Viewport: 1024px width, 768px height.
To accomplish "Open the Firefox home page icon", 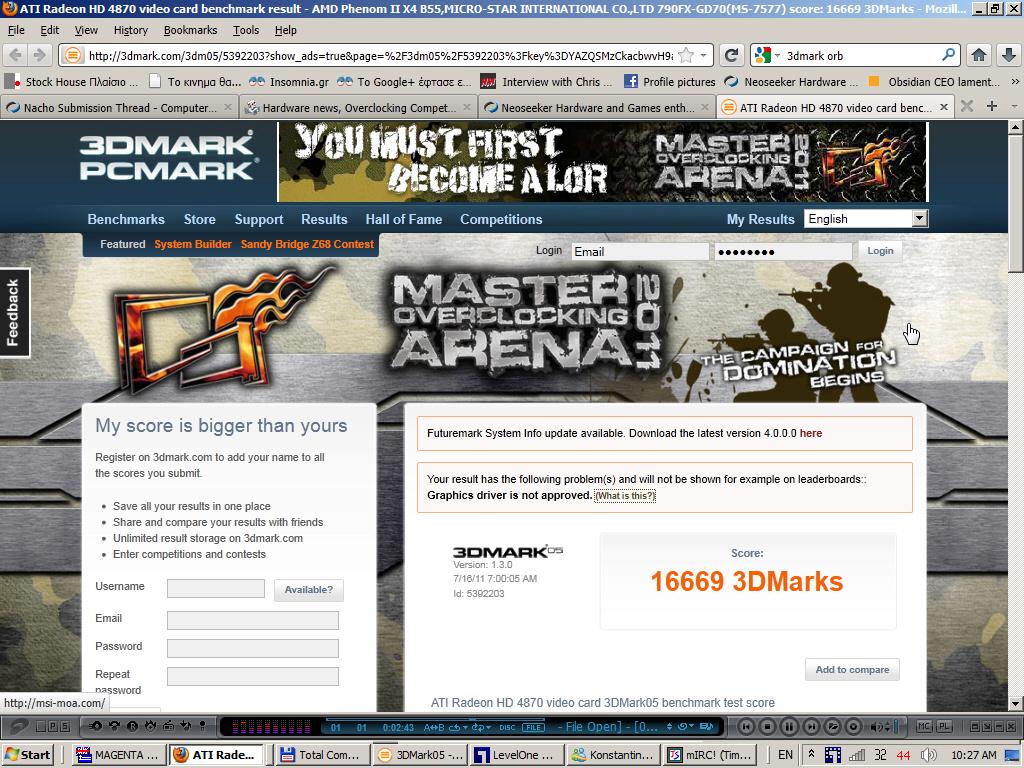I will pyautogui.click(x=978, y=56).
